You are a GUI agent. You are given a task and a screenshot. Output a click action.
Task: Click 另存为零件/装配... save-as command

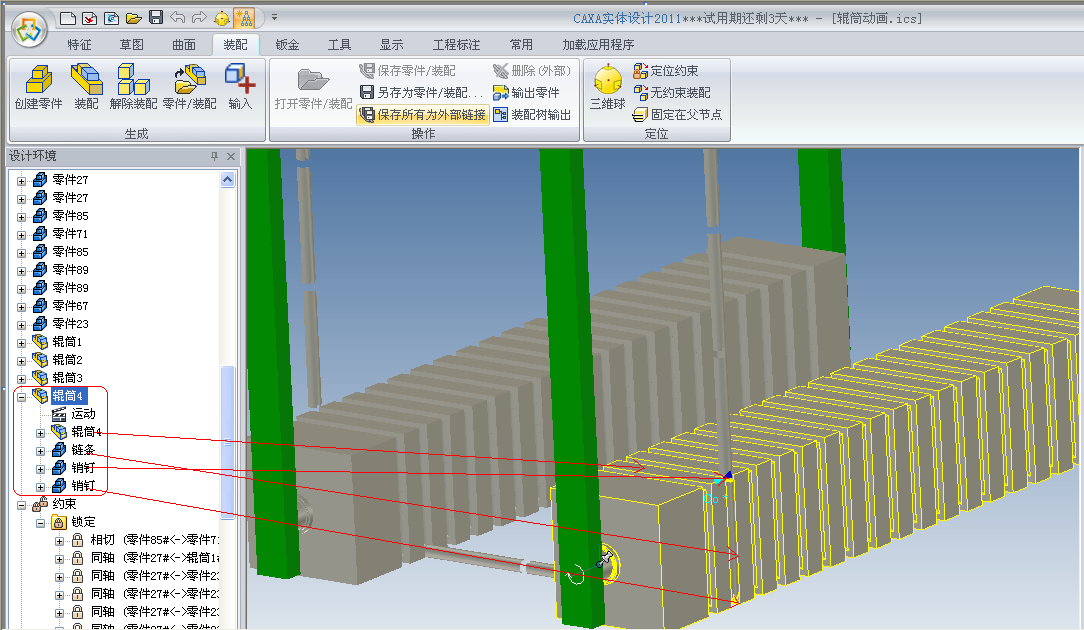(421, 92)
